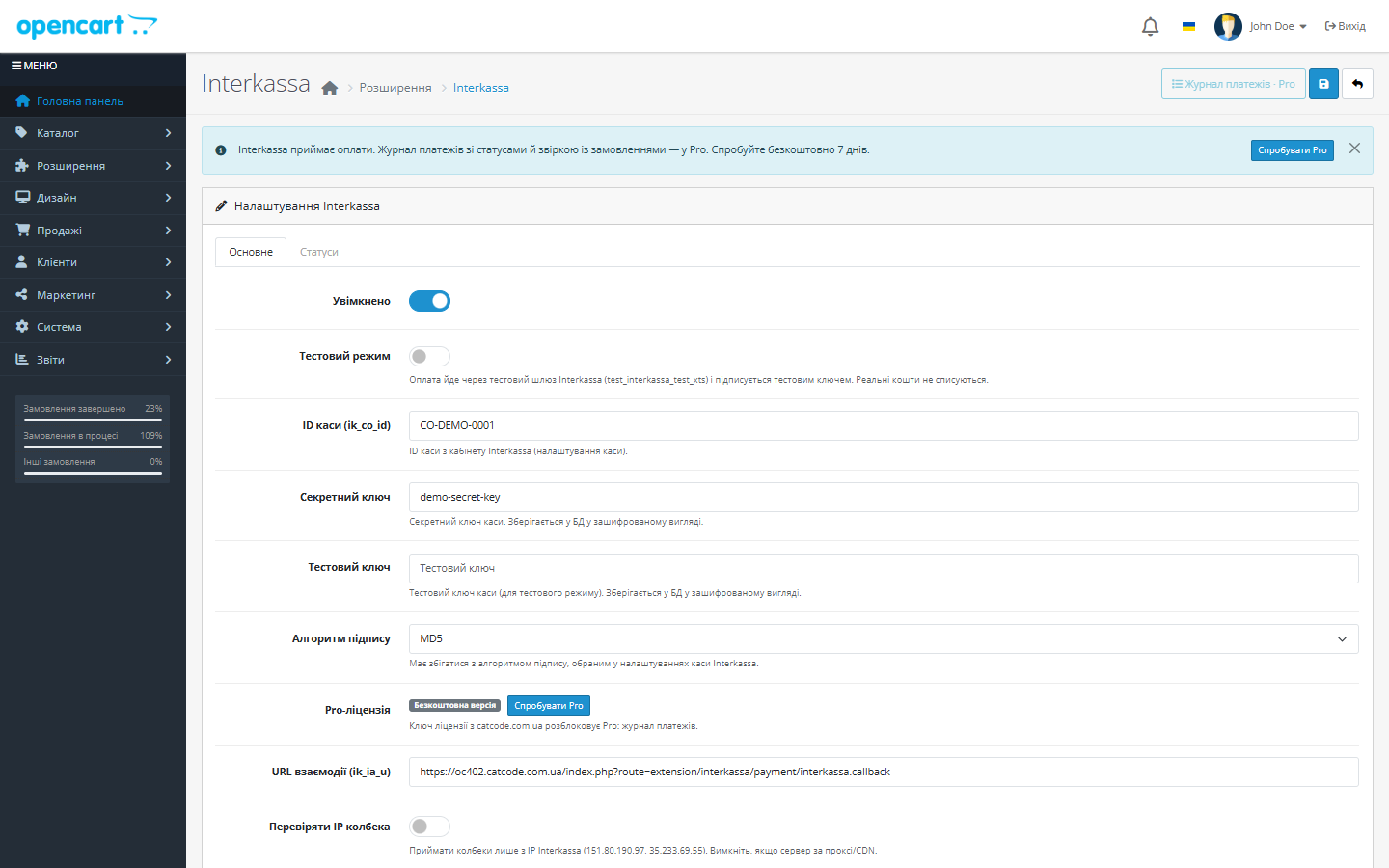
Task: Click the OpenCart logo
Action: 87,26
